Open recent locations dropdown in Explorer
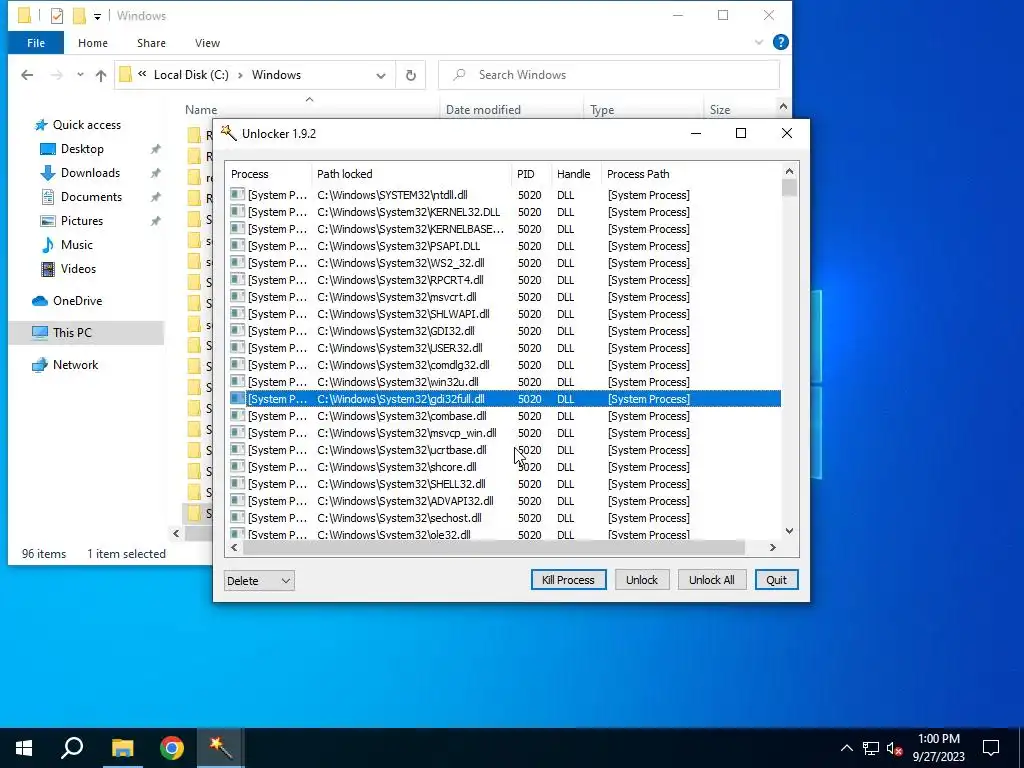 click(x=80, y=75)
